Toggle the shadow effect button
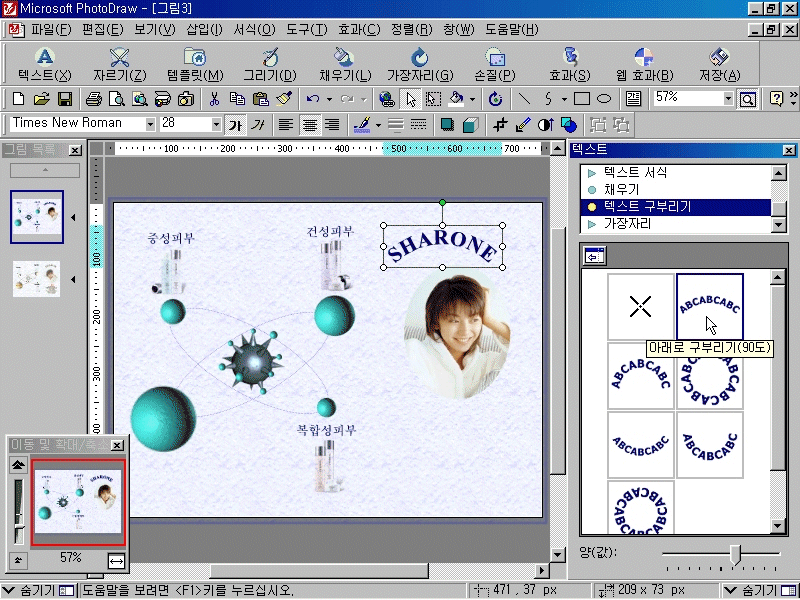This screenshot has width=800, height=600. tap(447, 125)
